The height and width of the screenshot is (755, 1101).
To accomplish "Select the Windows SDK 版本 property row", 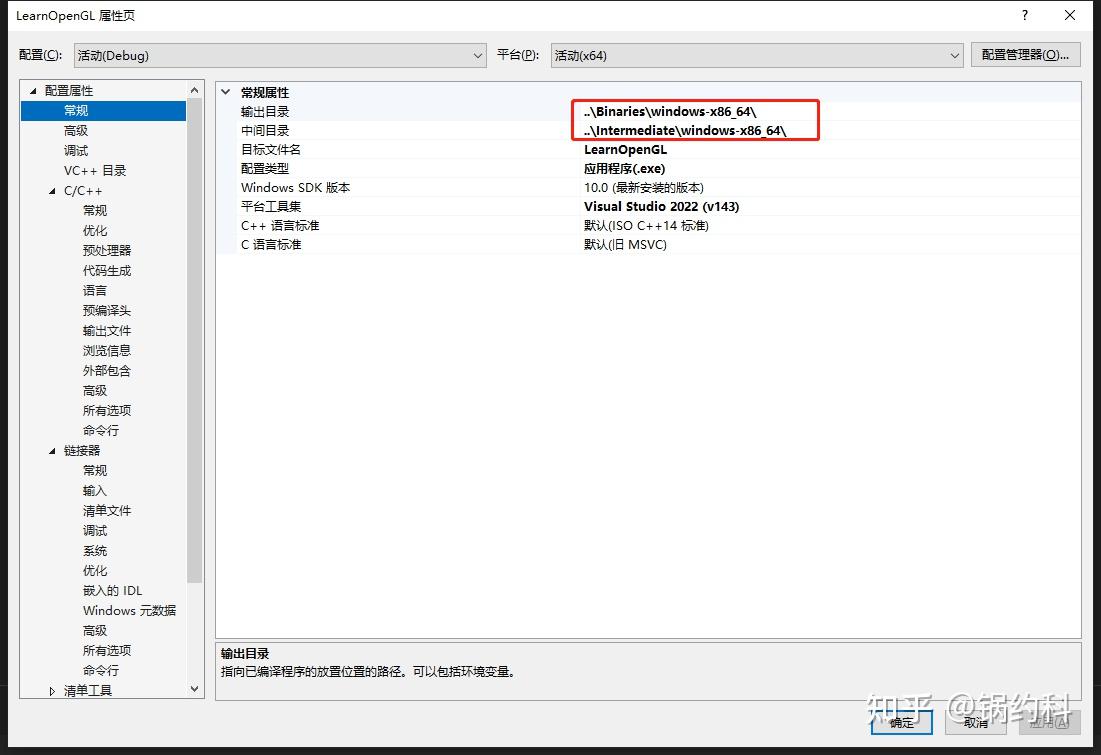I will (649, 188).
